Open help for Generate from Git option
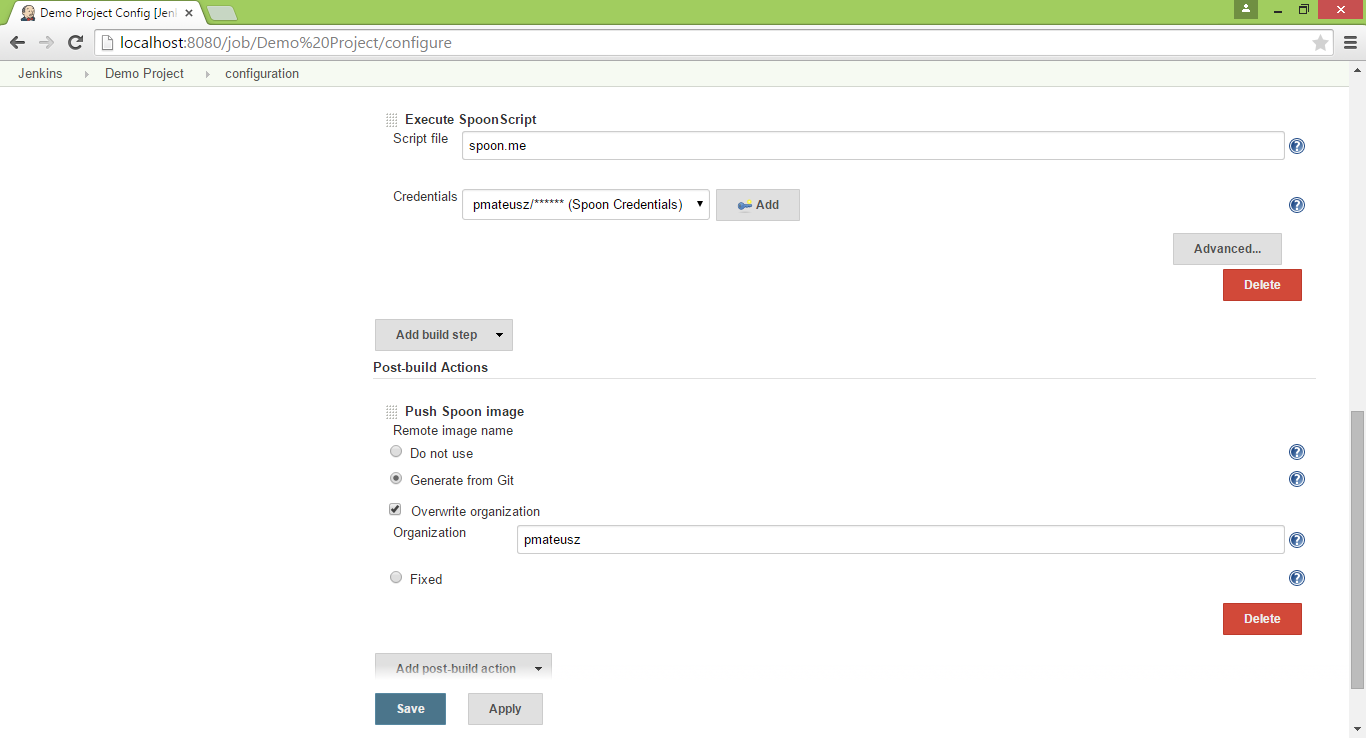 click(1297, 479)
